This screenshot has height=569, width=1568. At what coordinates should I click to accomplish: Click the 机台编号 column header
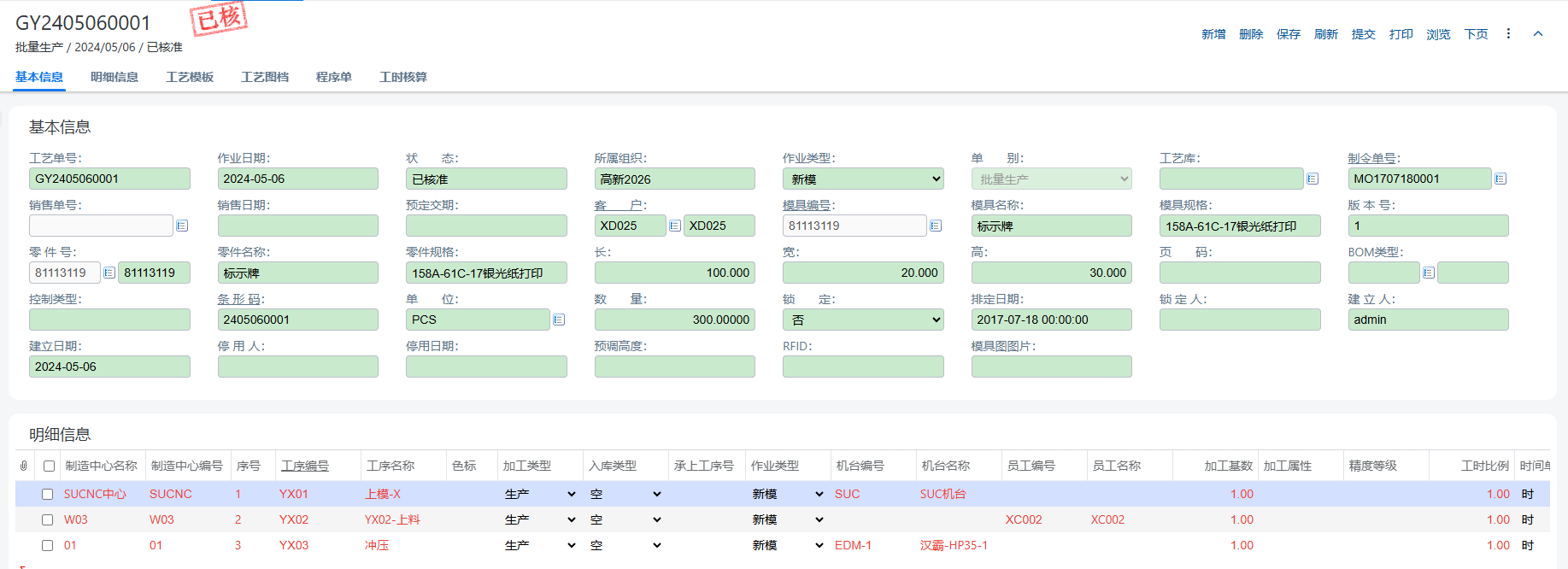(x=860, y=466)
